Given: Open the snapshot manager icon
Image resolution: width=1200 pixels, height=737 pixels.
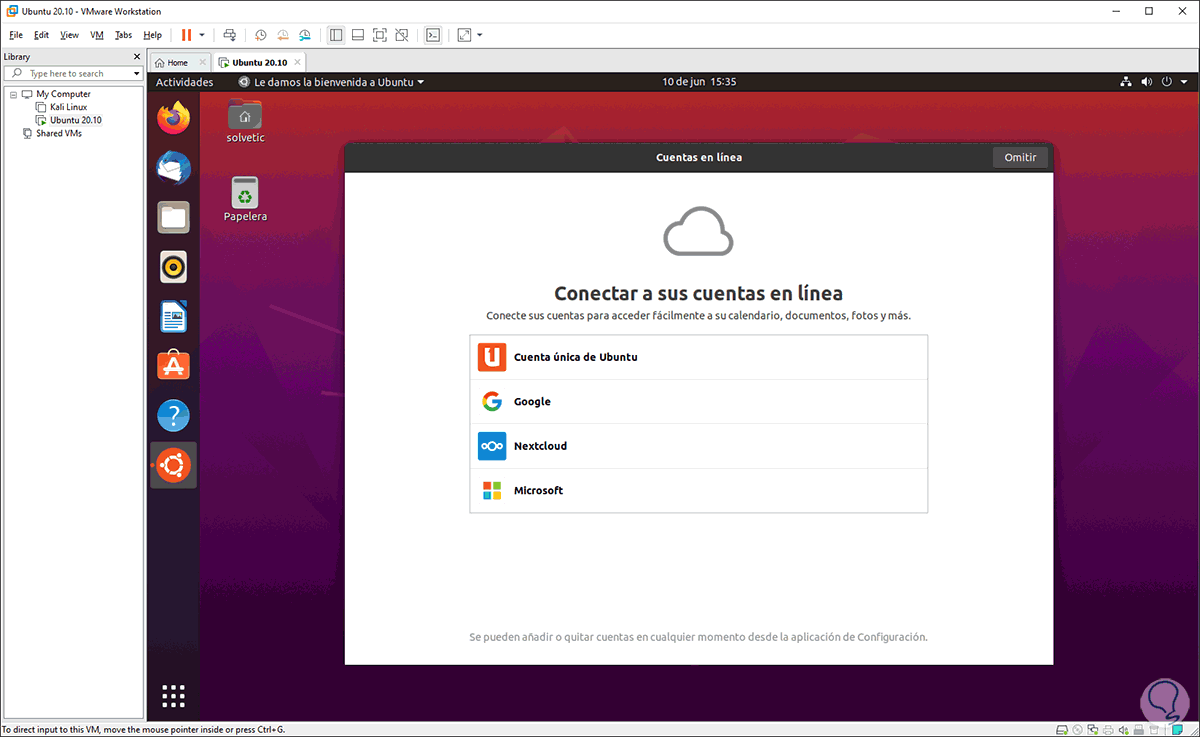Looking at the screenshot, I should pos(305,34).
